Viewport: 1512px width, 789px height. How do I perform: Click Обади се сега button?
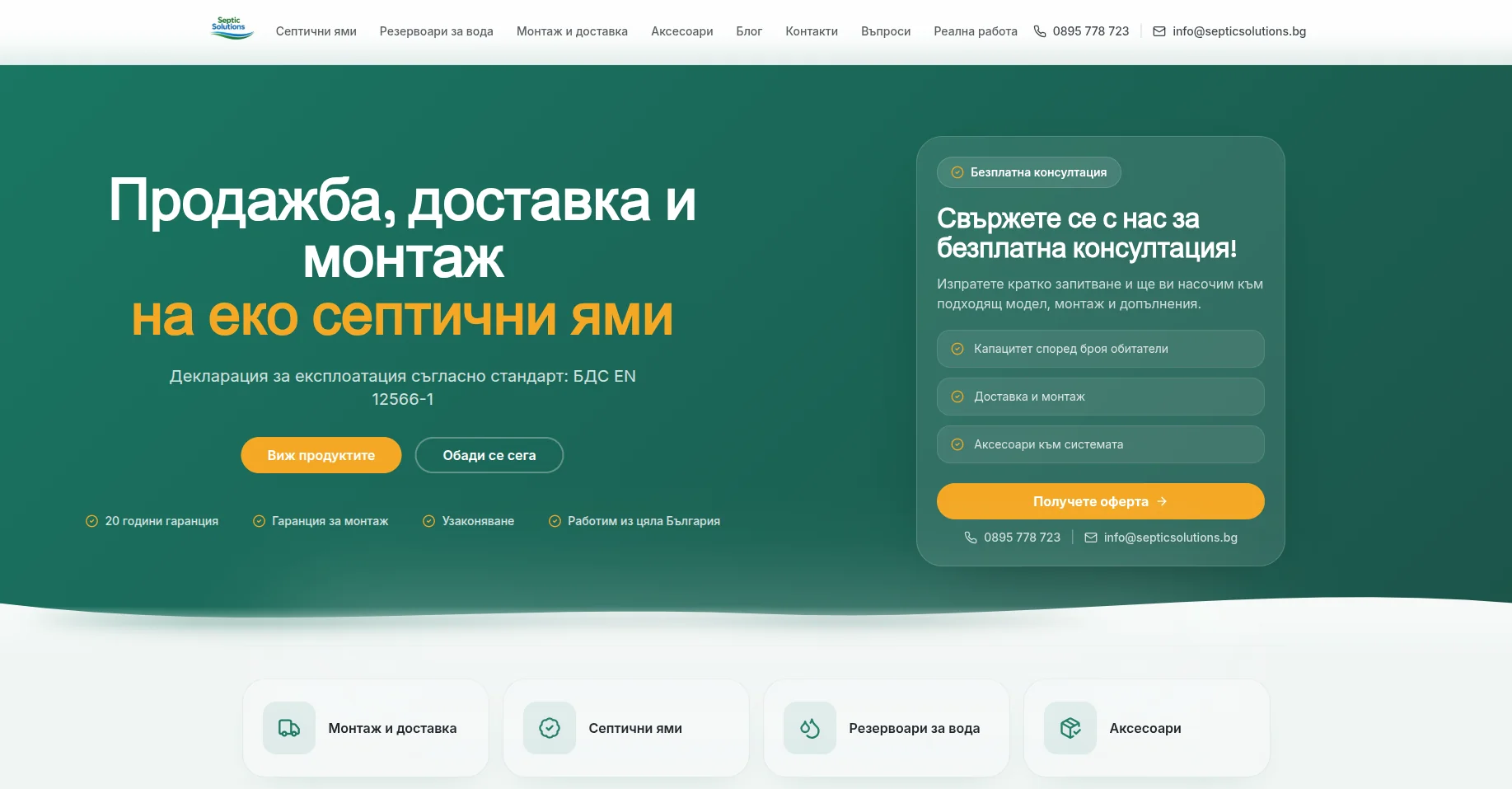[489, 455]
